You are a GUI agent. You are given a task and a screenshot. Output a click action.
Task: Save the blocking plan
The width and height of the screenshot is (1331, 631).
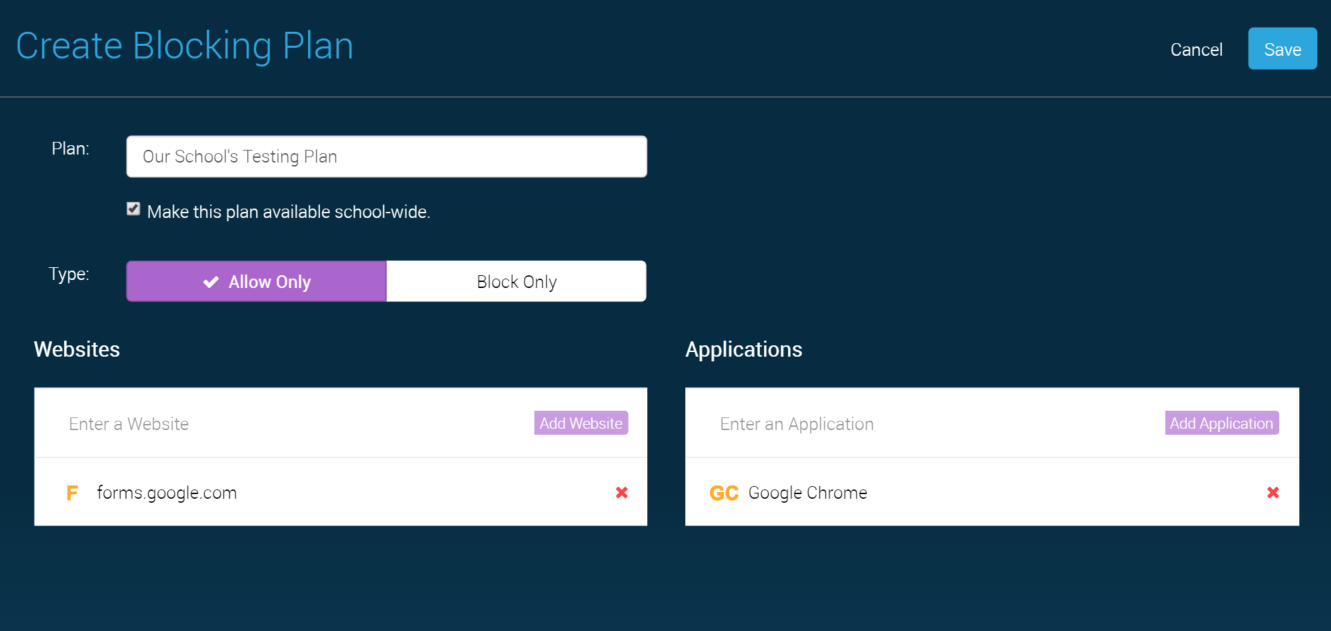[1282, 49]
